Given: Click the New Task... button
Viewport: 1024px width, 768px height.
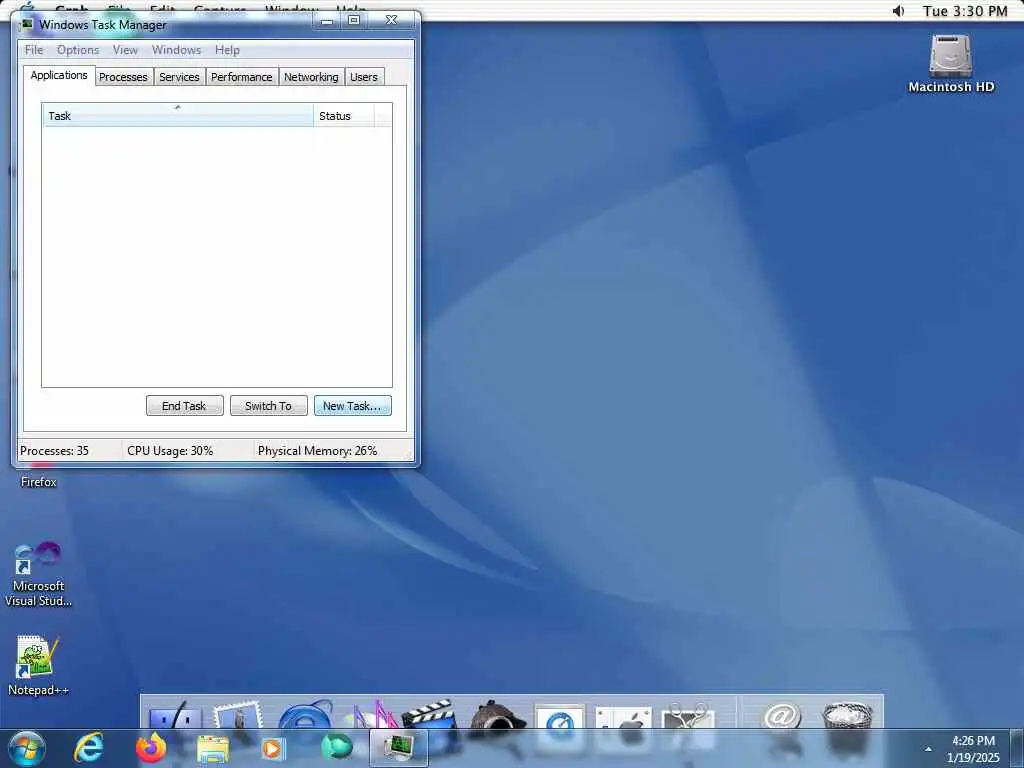Looking at the screenshot, I should tap(352, 406).
